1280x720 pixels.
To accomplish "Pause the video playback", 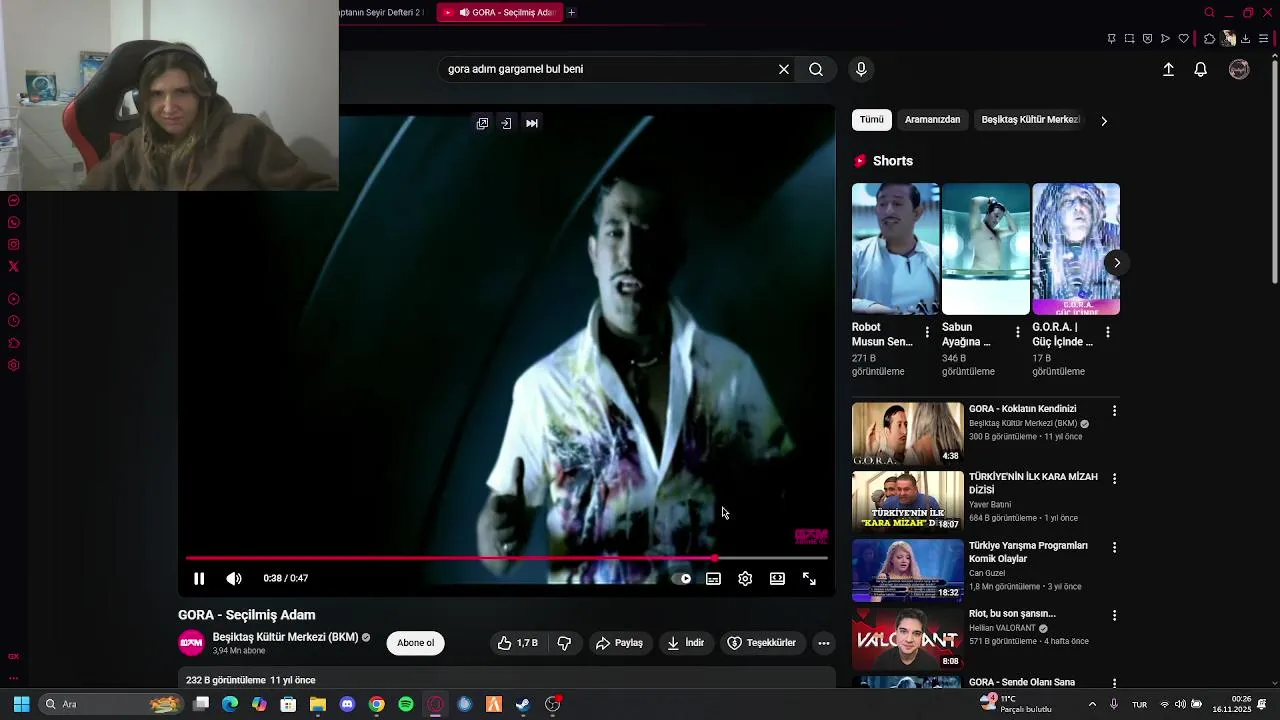I will pos(199,578).
